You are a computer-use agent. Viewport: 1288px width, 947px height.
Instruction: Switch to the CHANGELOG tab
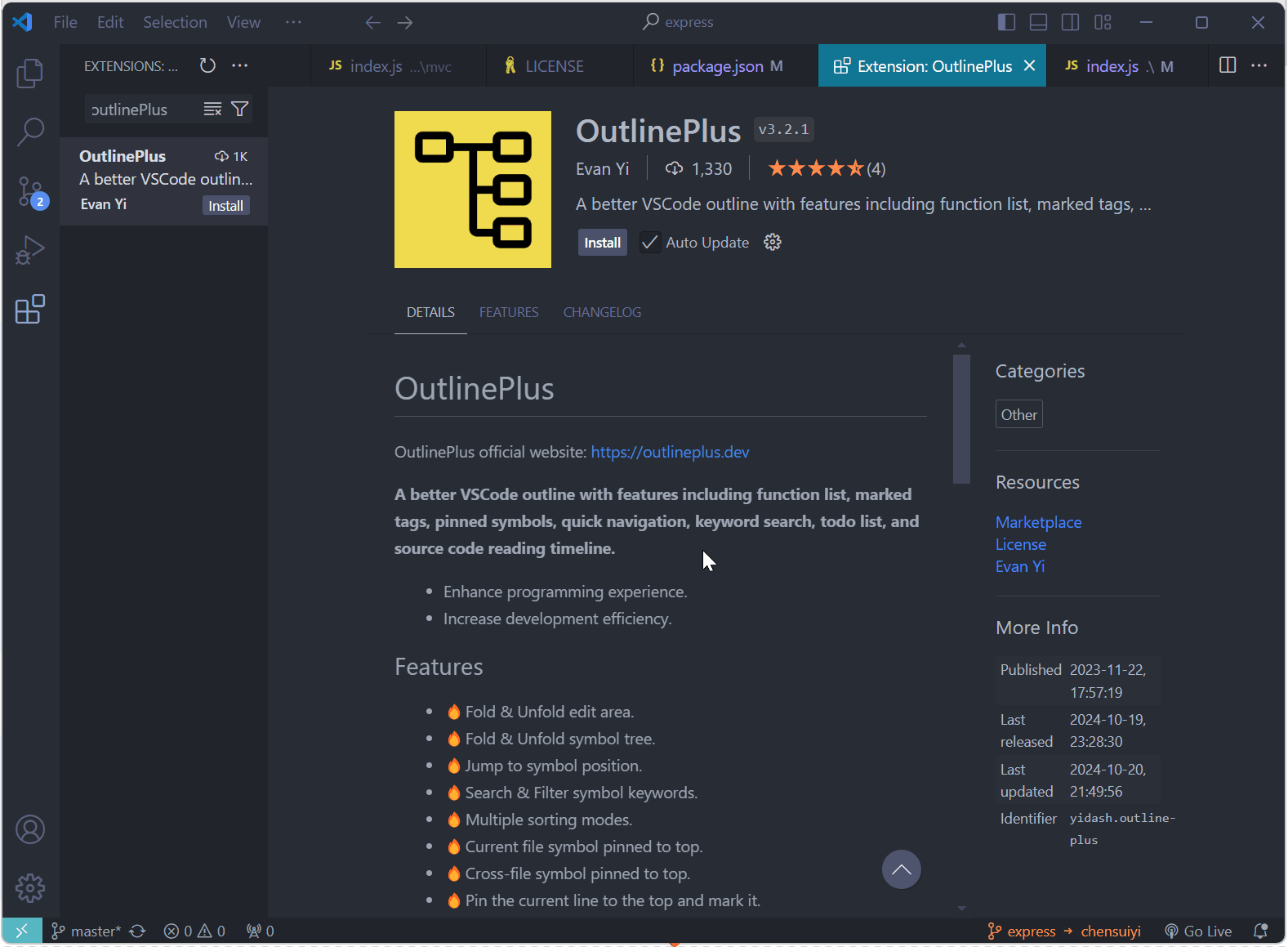coord(602,312)
